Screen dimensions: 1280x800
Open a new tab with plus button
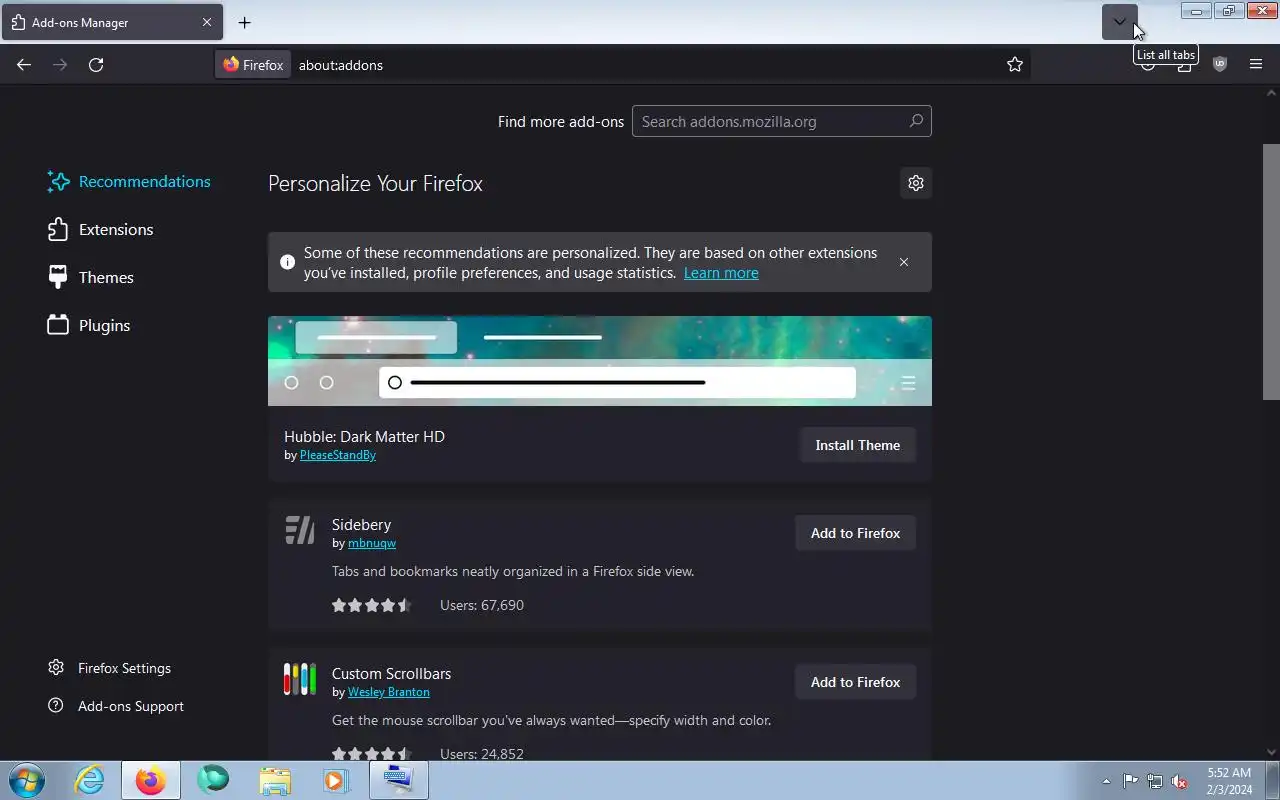point(245,22)
